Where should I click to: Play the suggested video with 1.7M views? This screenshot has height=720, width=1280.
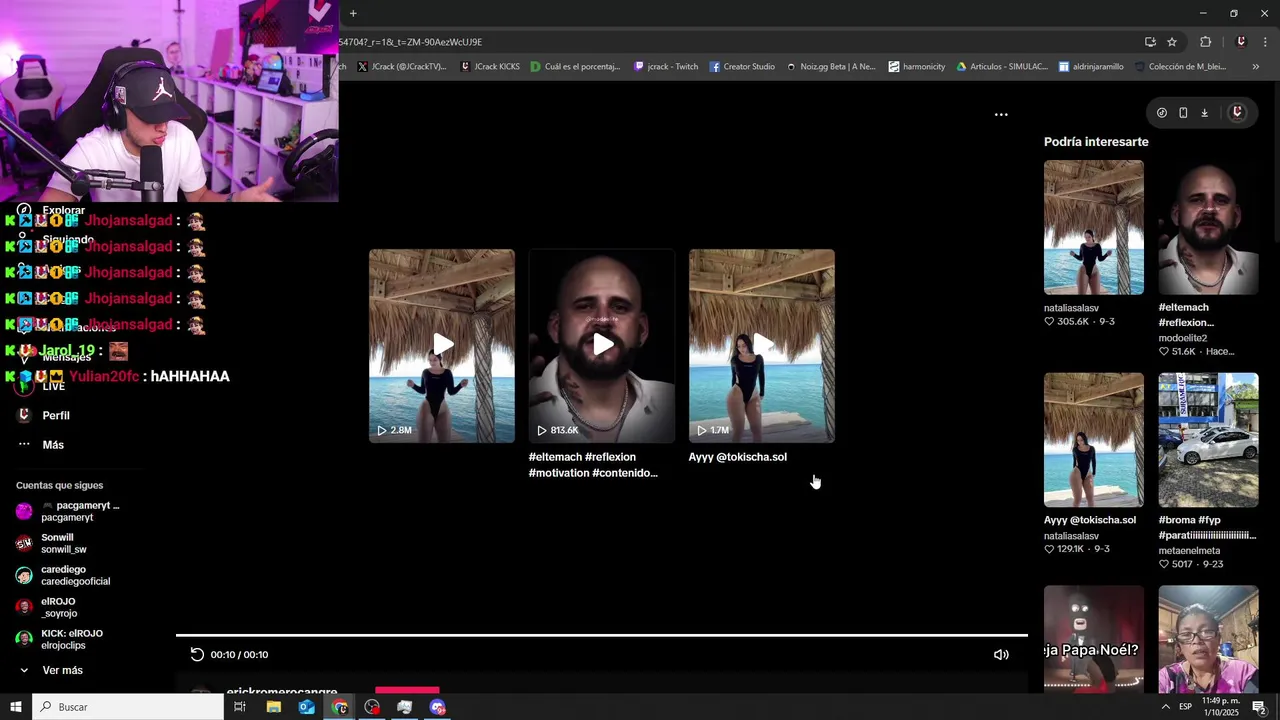click(762, 345)
